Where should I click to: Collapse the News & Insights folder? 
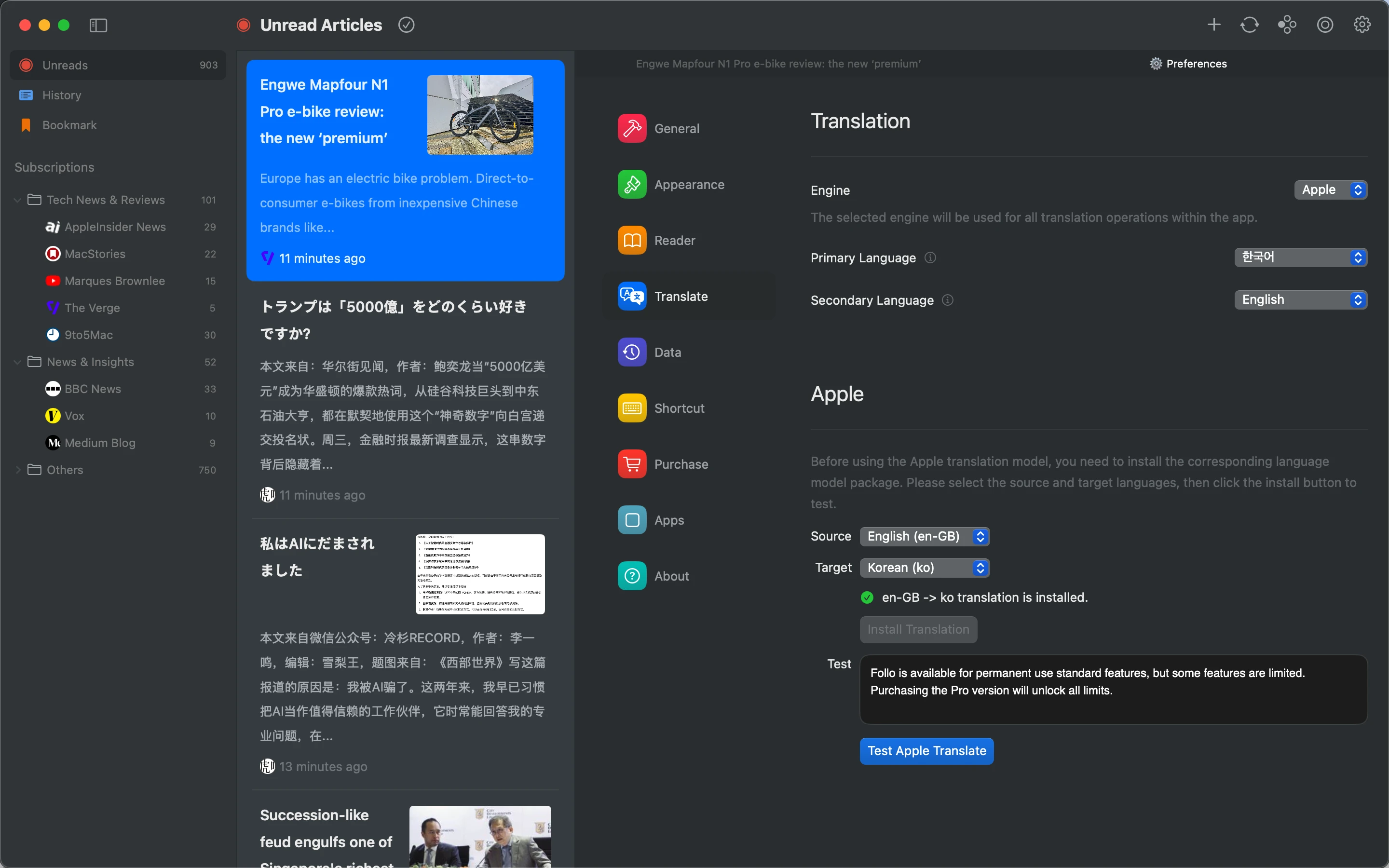pos(17,362)
